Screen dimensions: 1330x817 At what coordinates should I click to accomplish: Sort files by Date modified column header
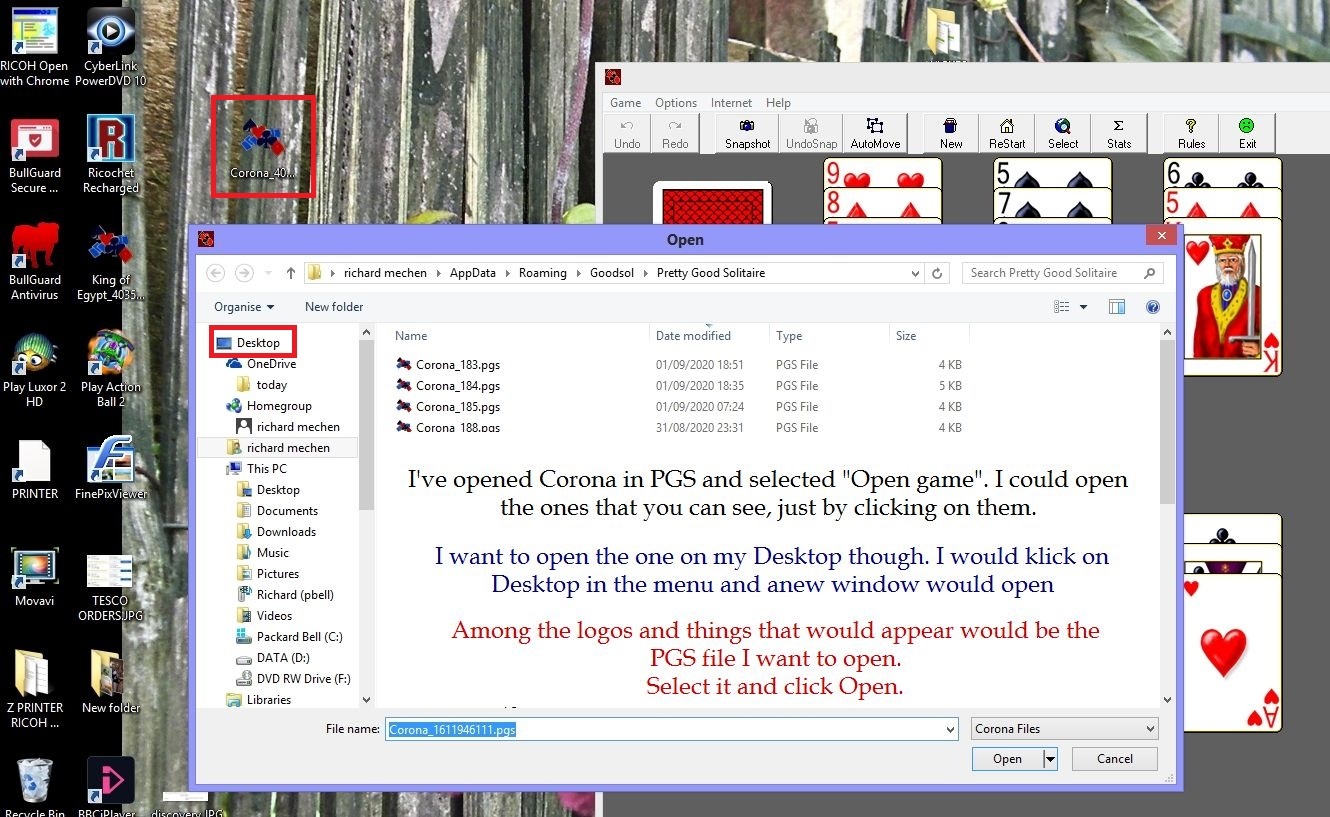coord(709,336)
